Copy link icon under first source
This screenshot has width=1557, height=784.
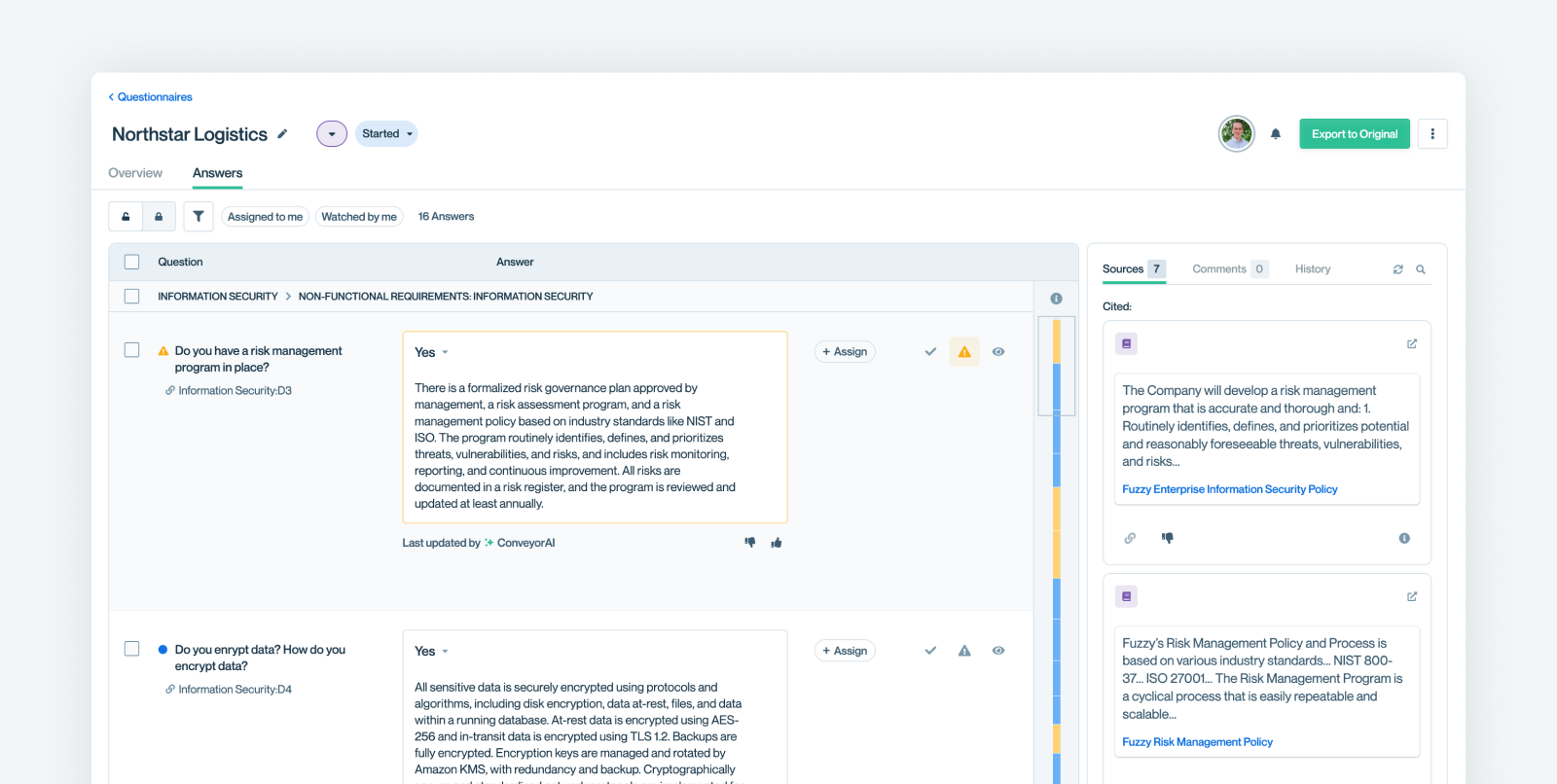[x=1130, y=538]
